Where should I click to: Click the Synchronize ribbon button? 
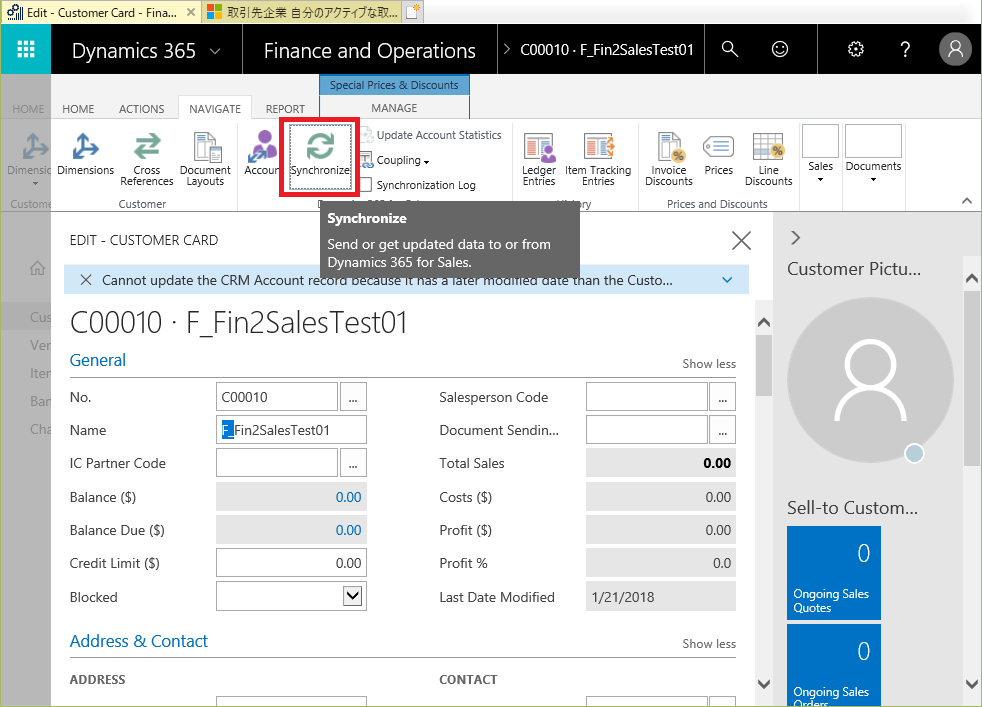point(320,156)
